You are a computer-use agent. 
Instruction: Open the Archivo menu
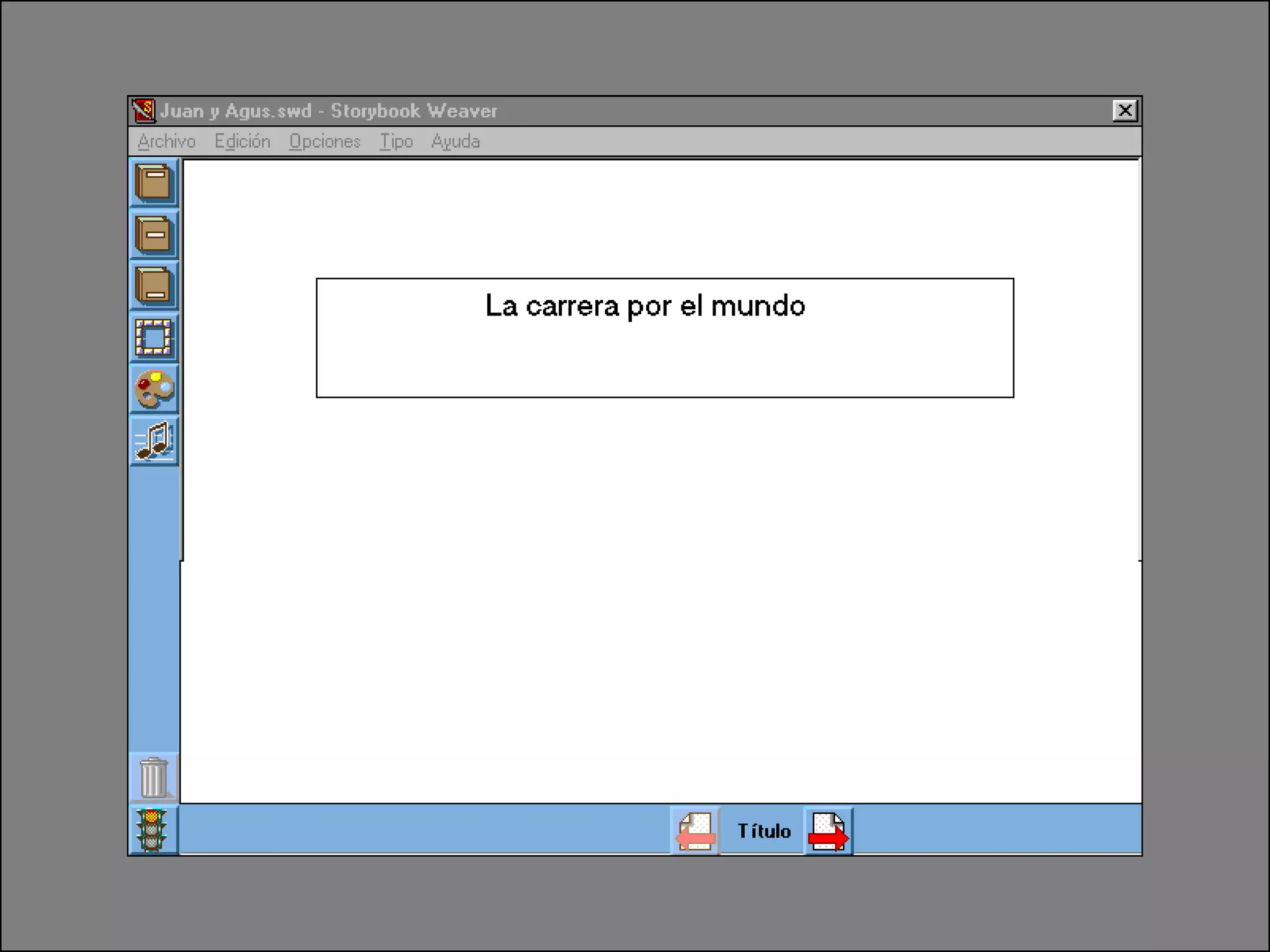[x=166, y=141]
